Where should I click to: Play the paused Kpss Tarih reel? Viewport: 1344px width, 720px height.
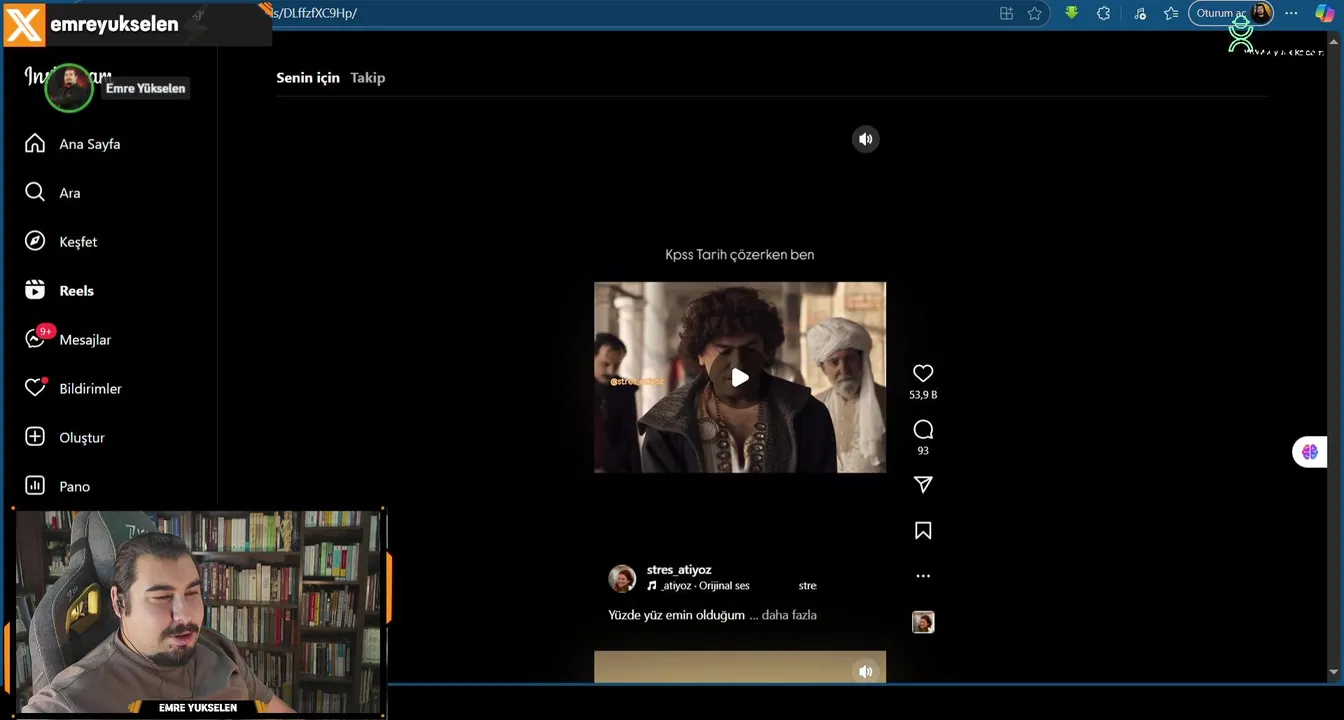point(740,377)
